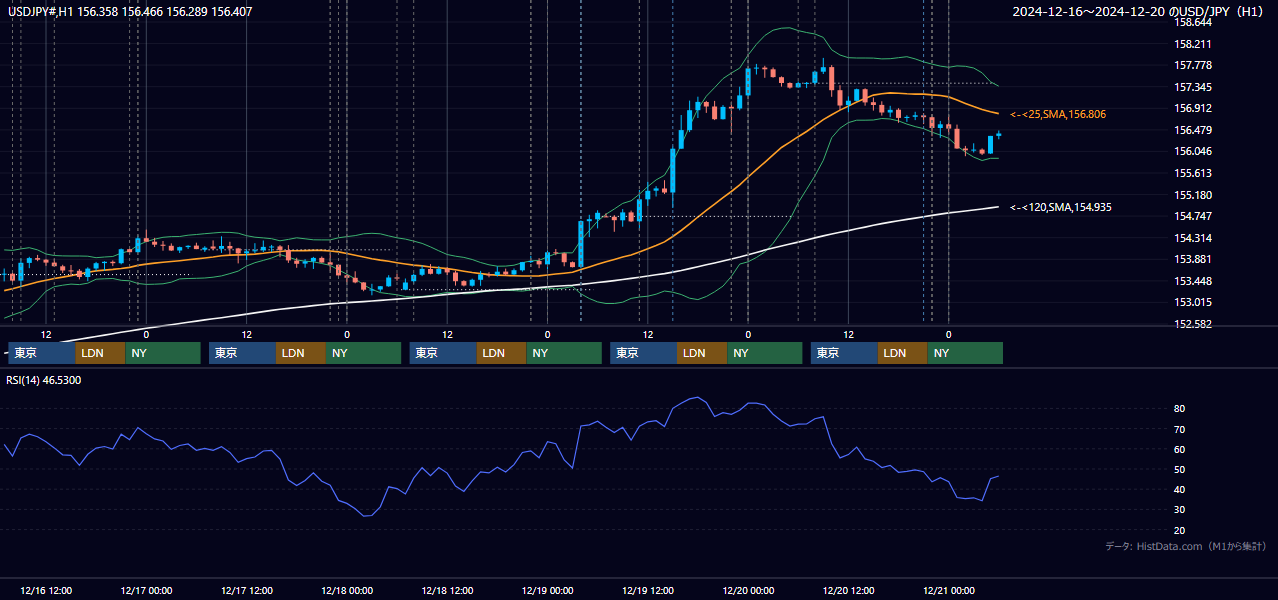The height and width of the screenshot is (600, 1278).
Task: Click price axis label 155.613
Action: pos(1193,173)
